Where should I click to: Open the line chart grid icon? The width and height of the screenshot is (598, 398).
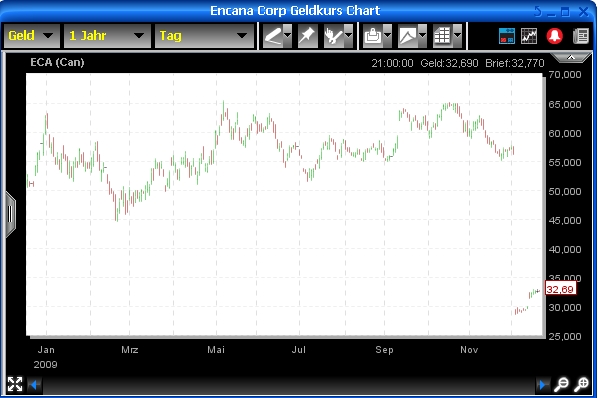(529, 36)
